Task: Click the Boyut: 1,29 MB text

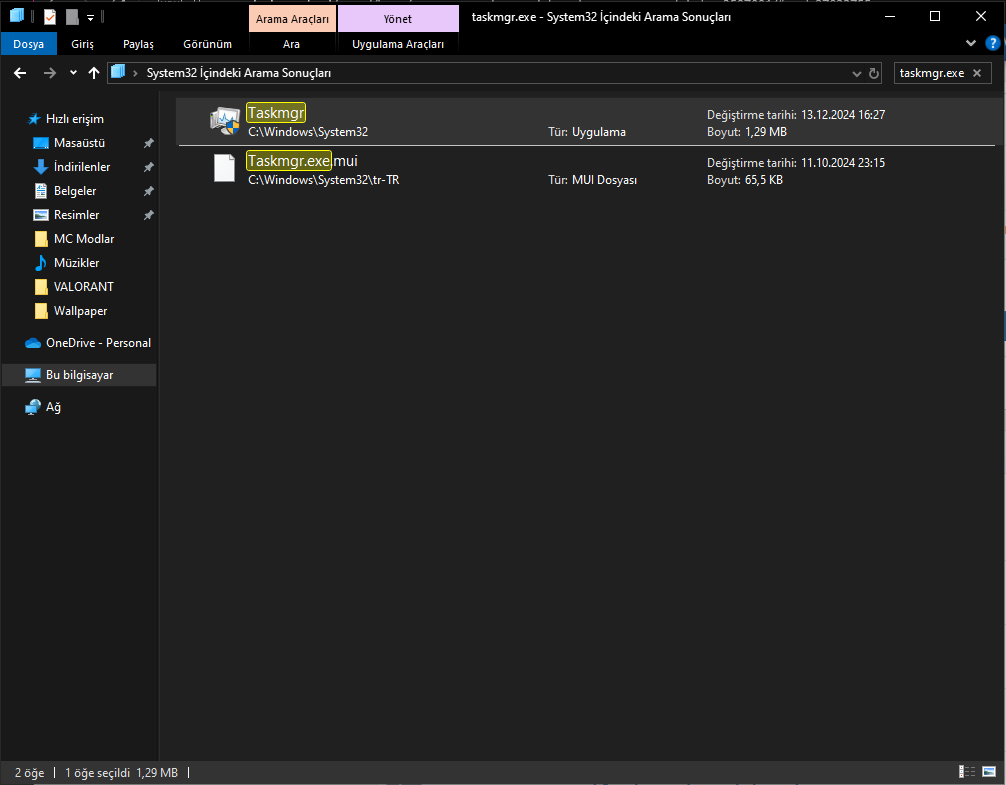Action: point(747,132)
